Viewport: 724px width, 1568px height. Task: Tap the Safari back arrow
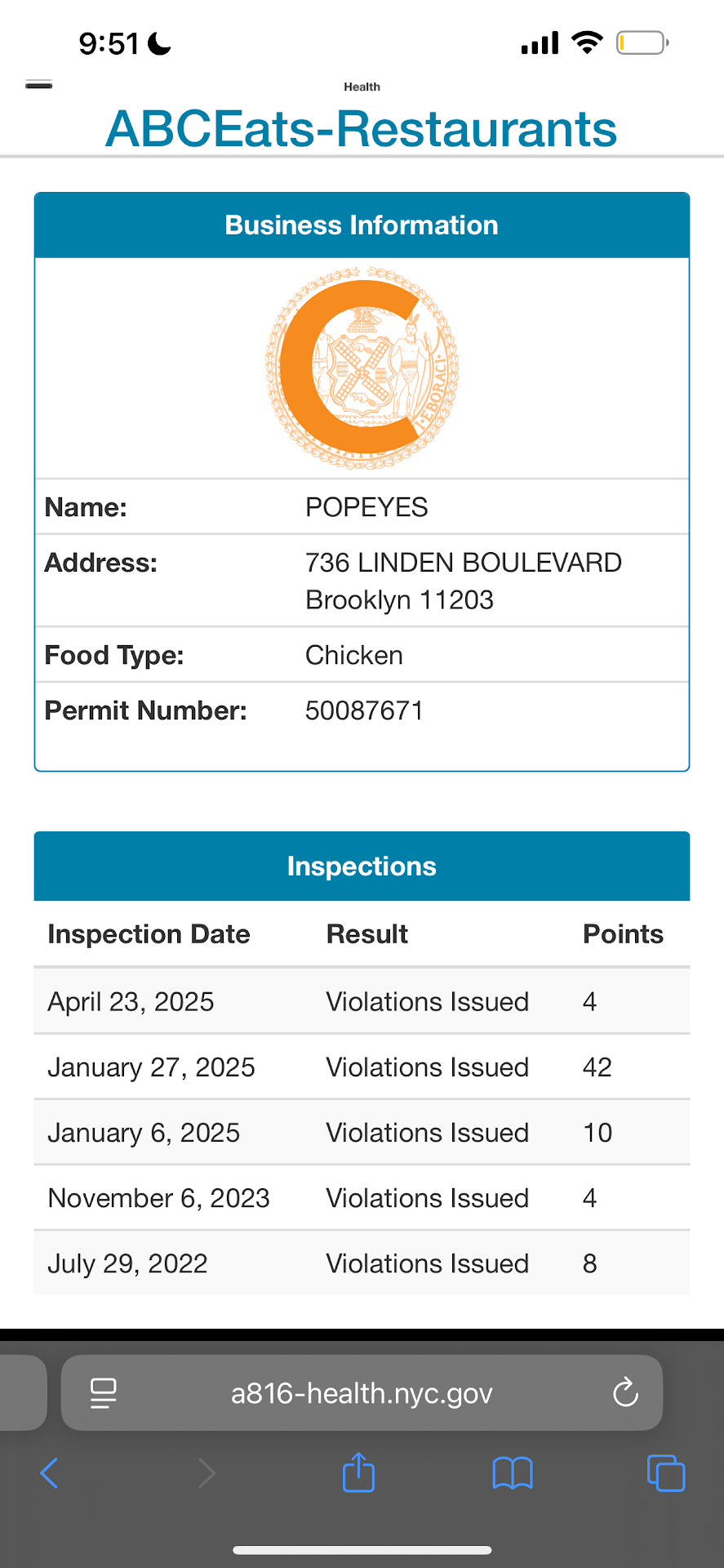[x=49, y=1473]
